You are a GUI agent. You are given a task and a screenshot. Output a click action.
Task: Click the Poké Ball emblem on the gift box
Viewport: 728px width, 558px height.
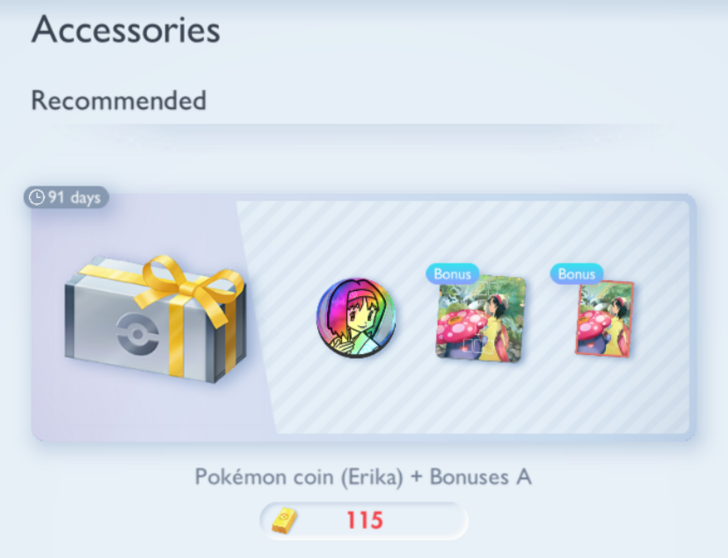137,334
